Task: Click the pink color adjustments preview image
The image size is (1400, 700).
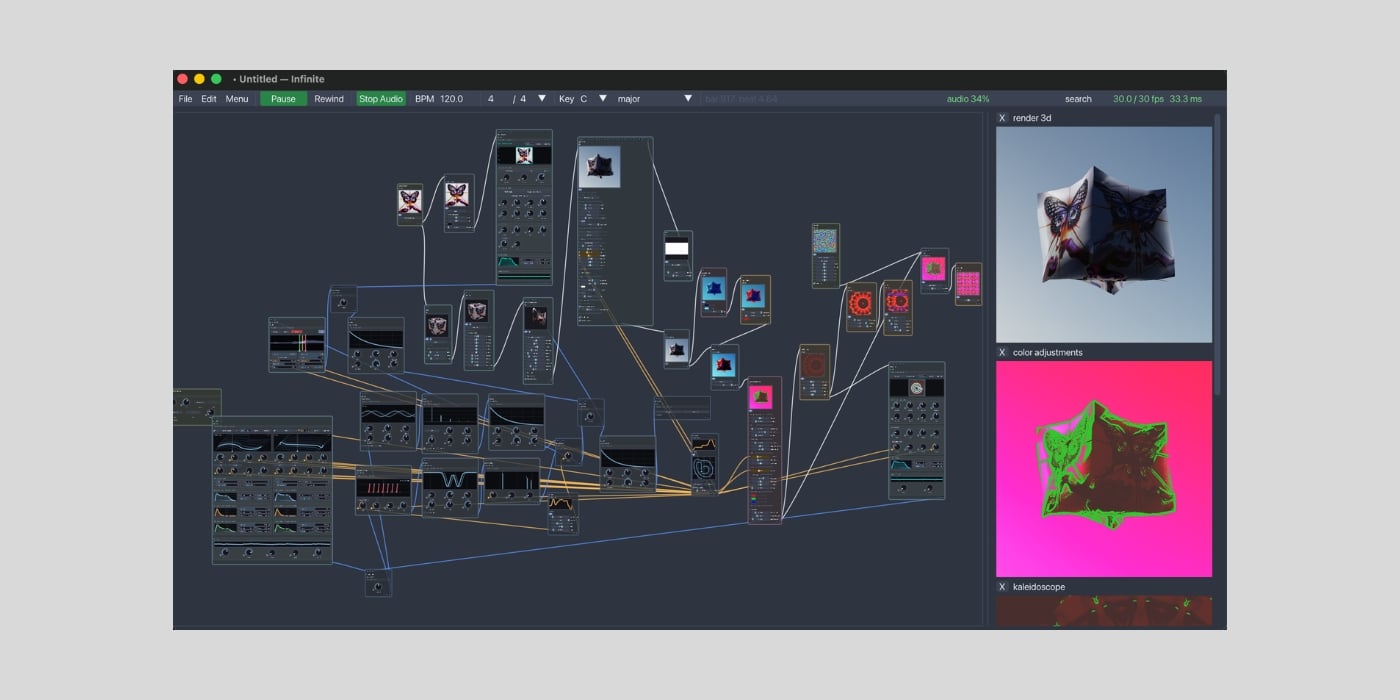Action: 1104,469
